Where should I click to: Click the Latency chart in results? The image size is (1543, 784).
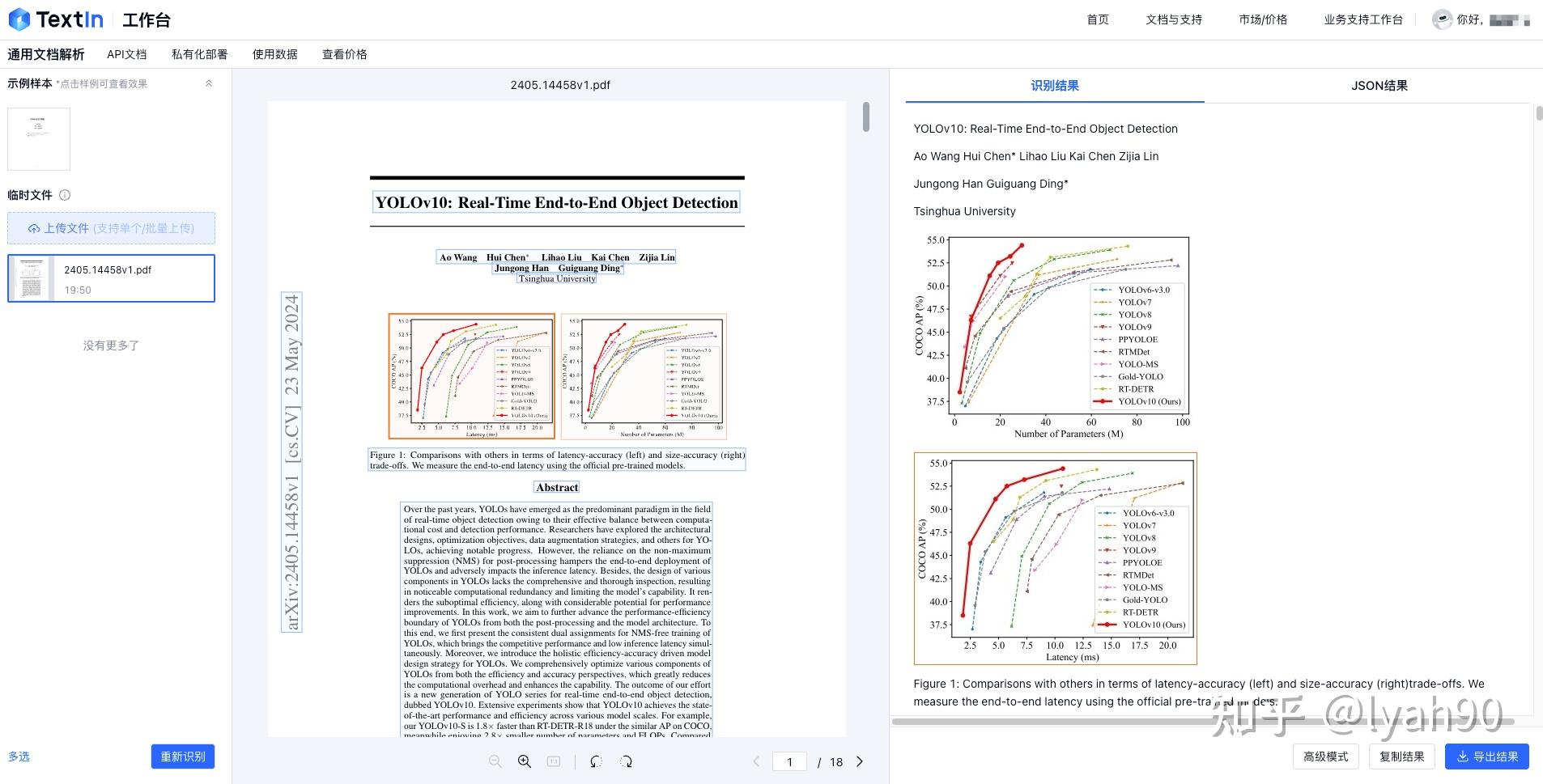point(1055,558)
